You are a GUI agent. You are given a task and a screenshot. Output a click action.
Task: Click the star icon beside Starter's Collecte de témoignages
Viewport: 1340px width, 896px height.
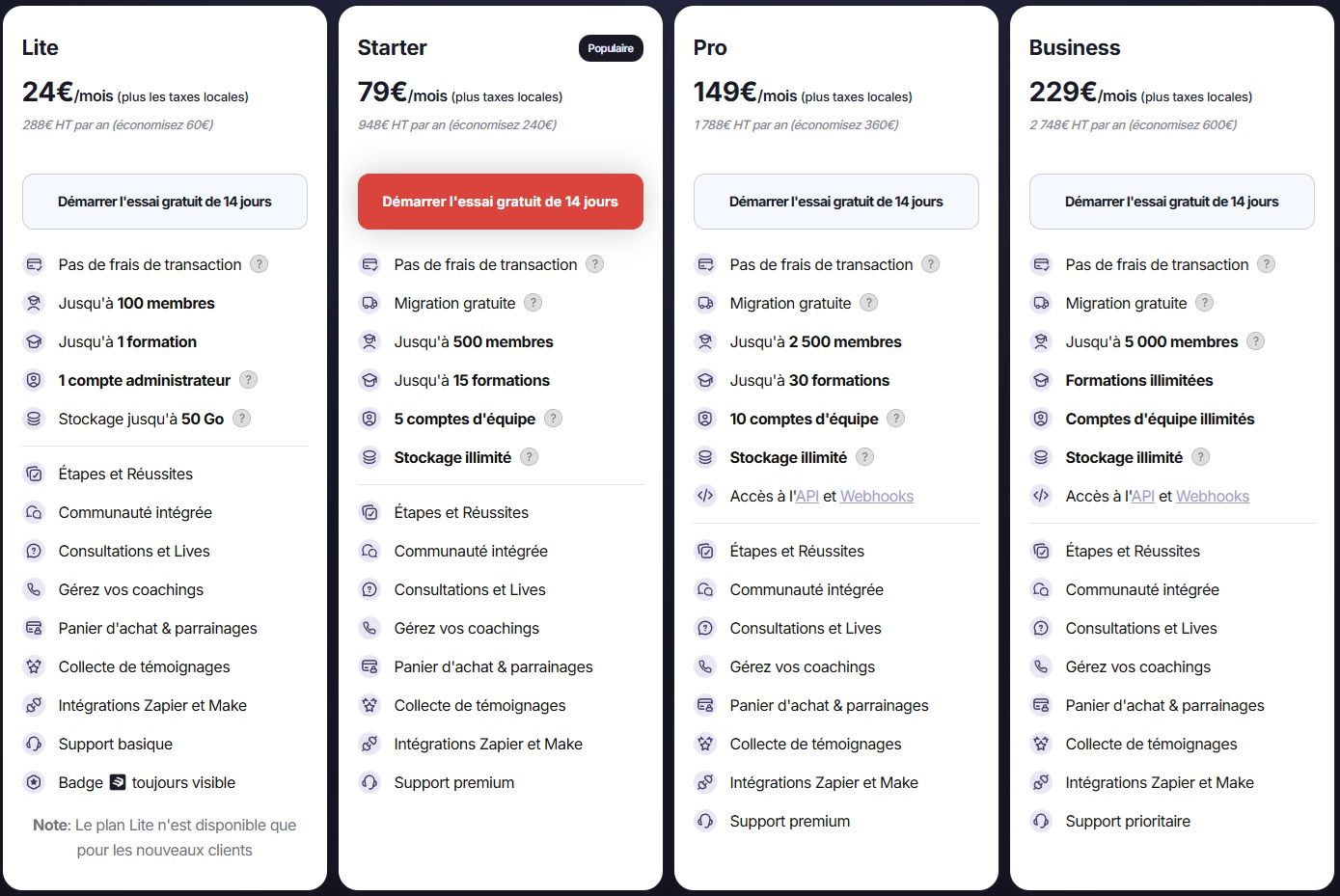click(369, 705)
